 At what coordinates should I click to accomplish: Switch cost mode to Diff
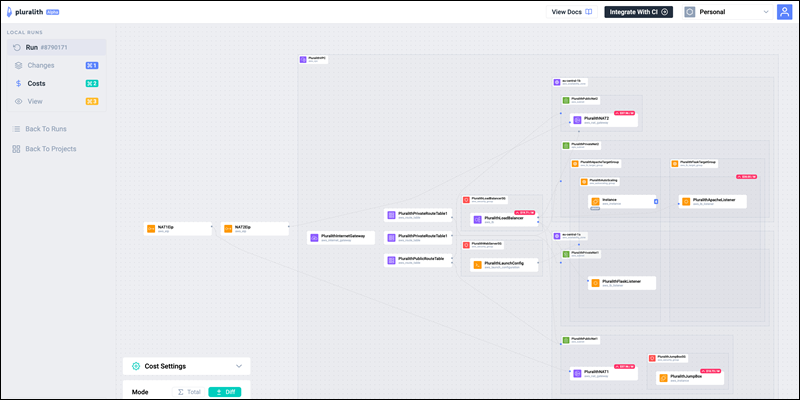tap(224, 392)
